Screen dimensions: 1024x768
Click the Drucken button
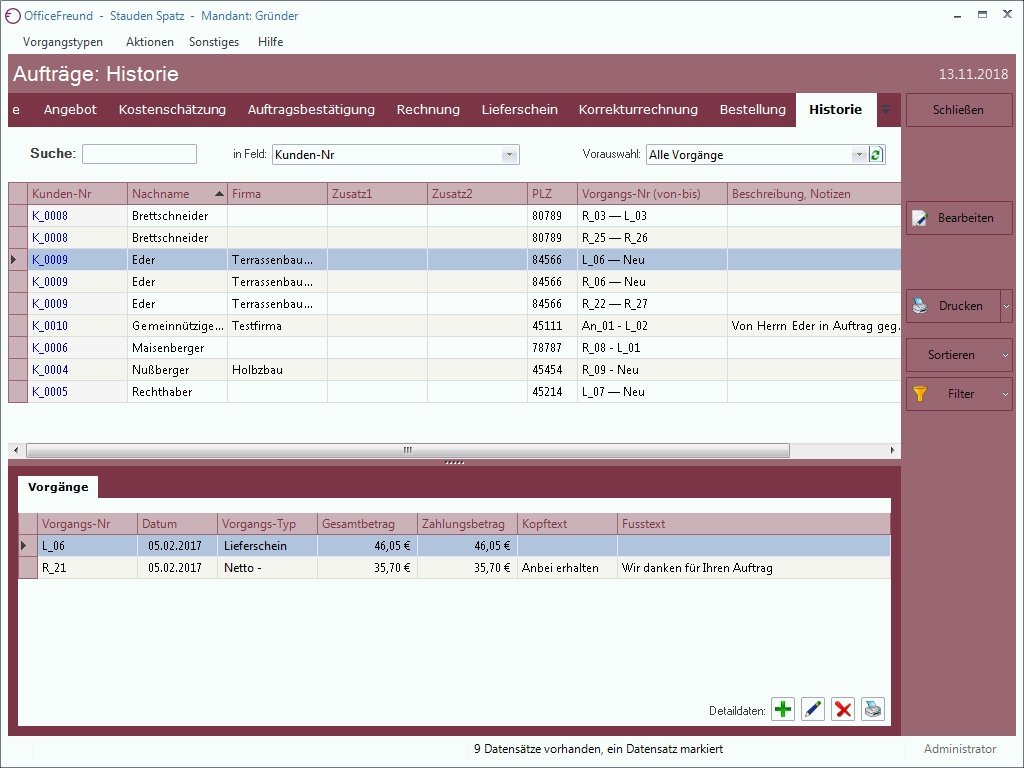pyautogui.click(x=953, y=306)
